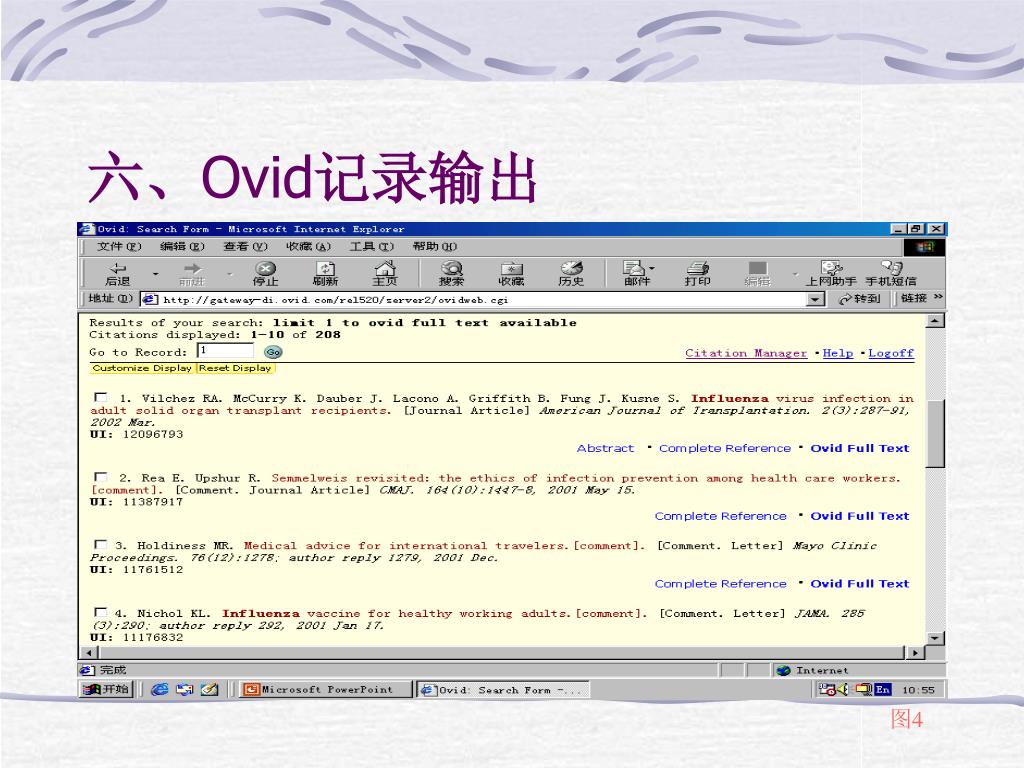Image resolution: width=1024 pixels, height=768 pixels.
Task: Print the page using 打印 icon
Action: [697, 274]
